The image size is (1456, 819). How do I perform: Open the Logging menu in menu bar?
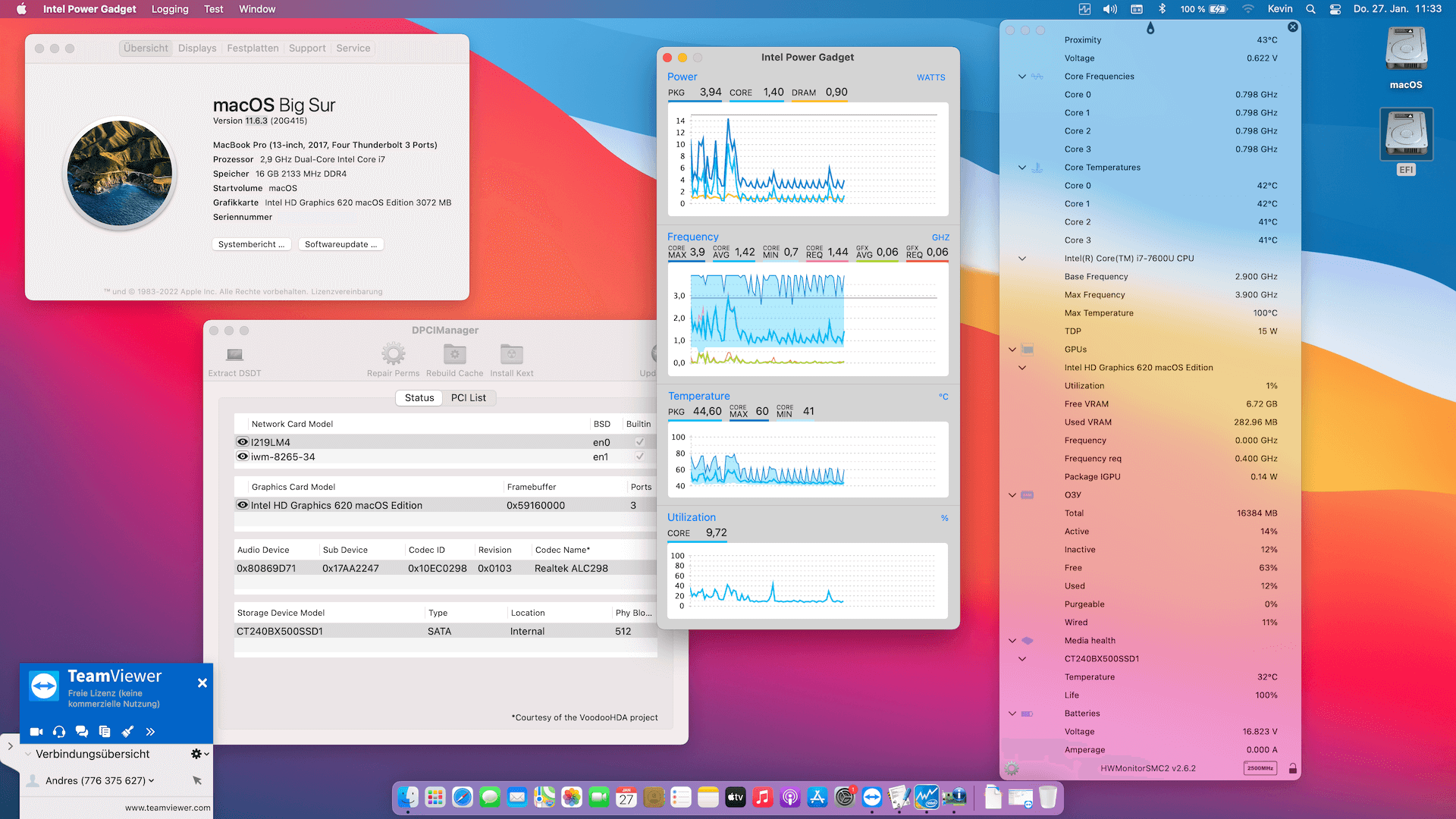tap(169, 9)
